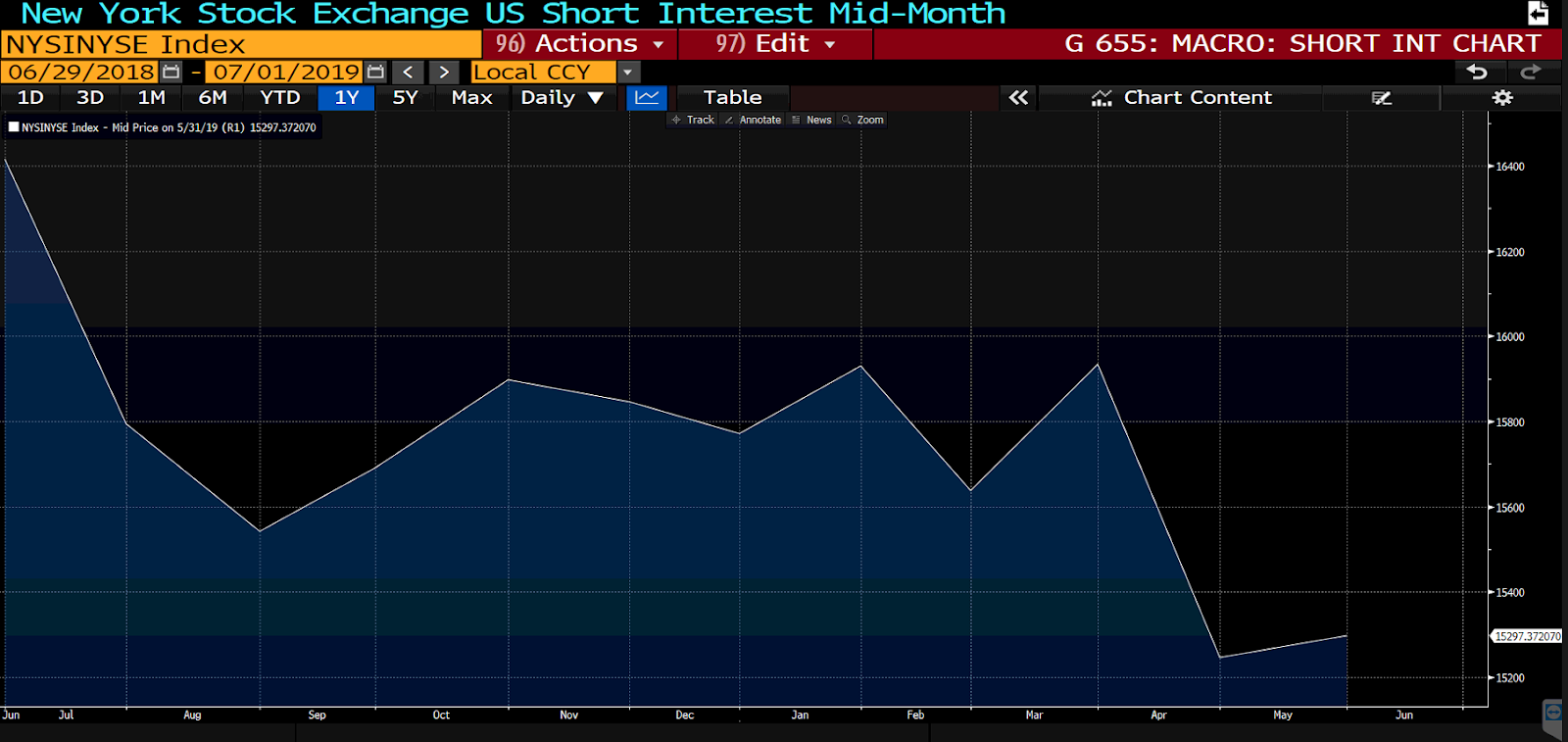The width and height of the screenshot is (1568, 742).
Task: Switch to Table view
Action: (732, 97)
